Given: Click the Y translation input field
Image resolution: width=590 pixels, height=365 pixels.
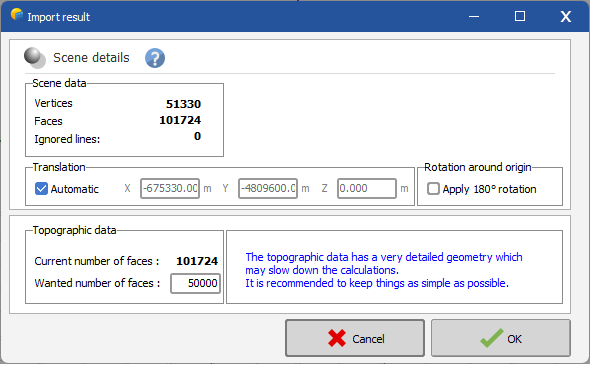Looking at the screenshot, I should coord(268,188).
